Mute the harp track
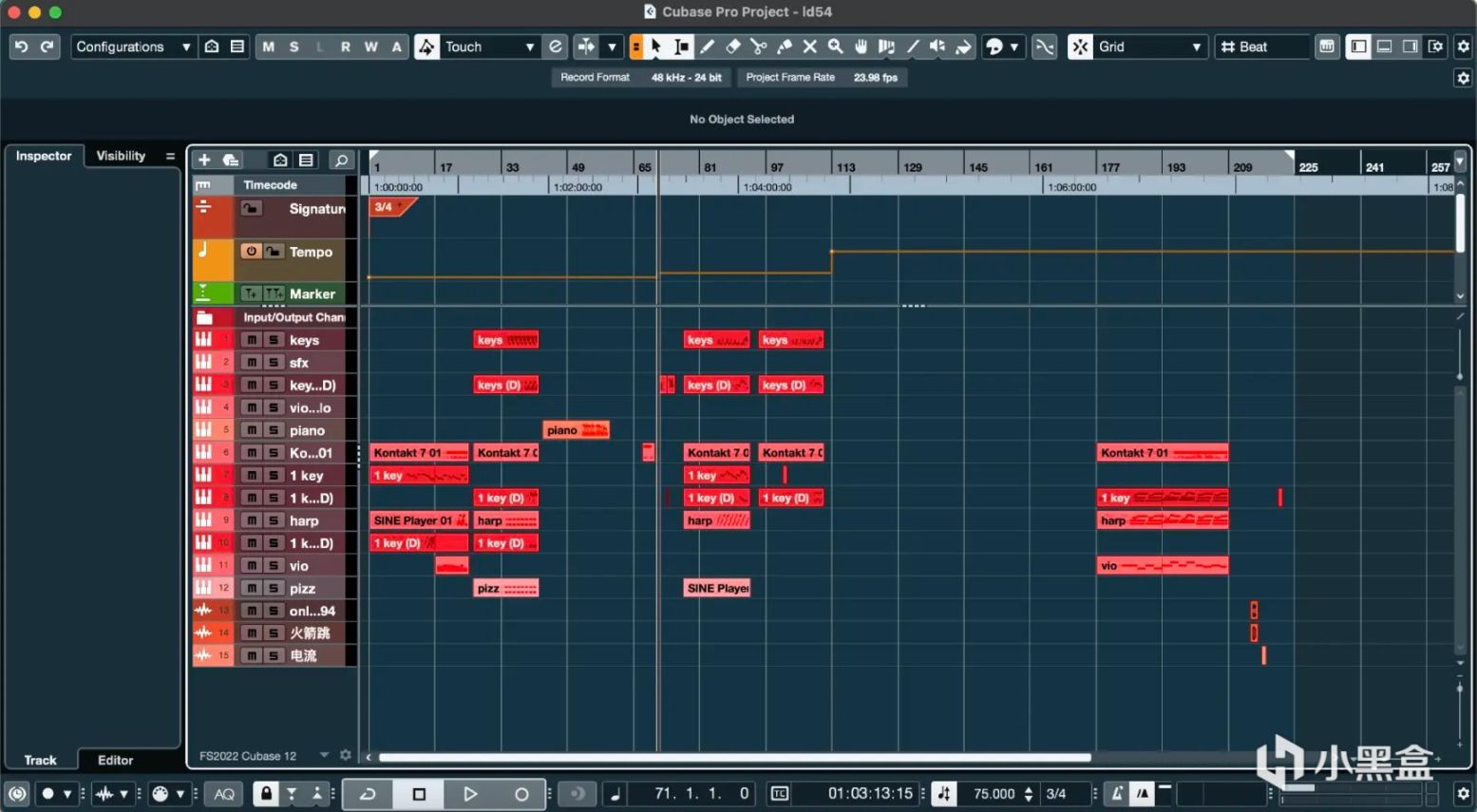1477x812 pixels. tap(252, 520)
